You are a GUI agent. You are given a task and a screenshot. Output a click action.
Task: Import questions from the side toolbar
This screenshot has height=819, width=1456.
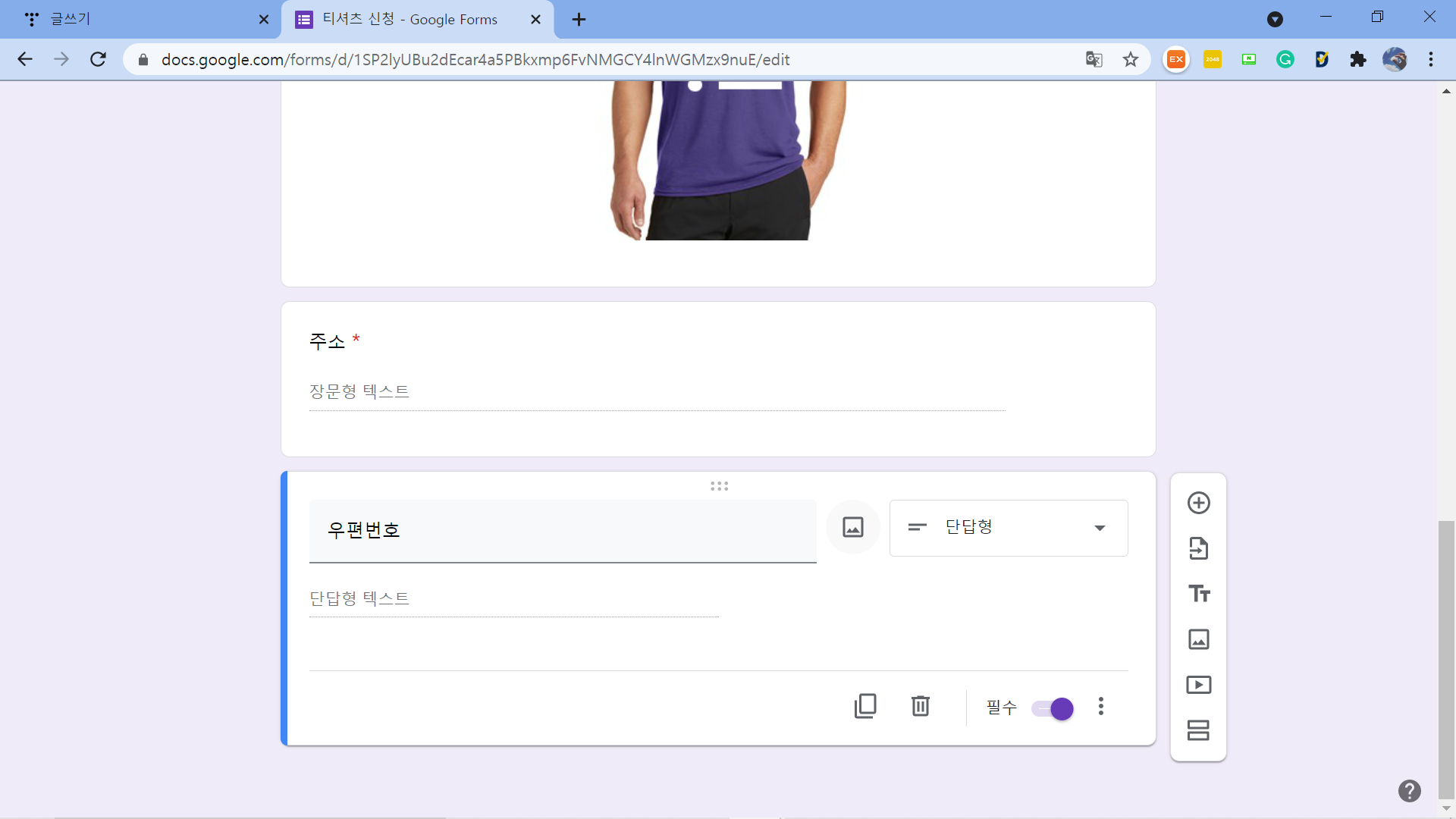1198,548
